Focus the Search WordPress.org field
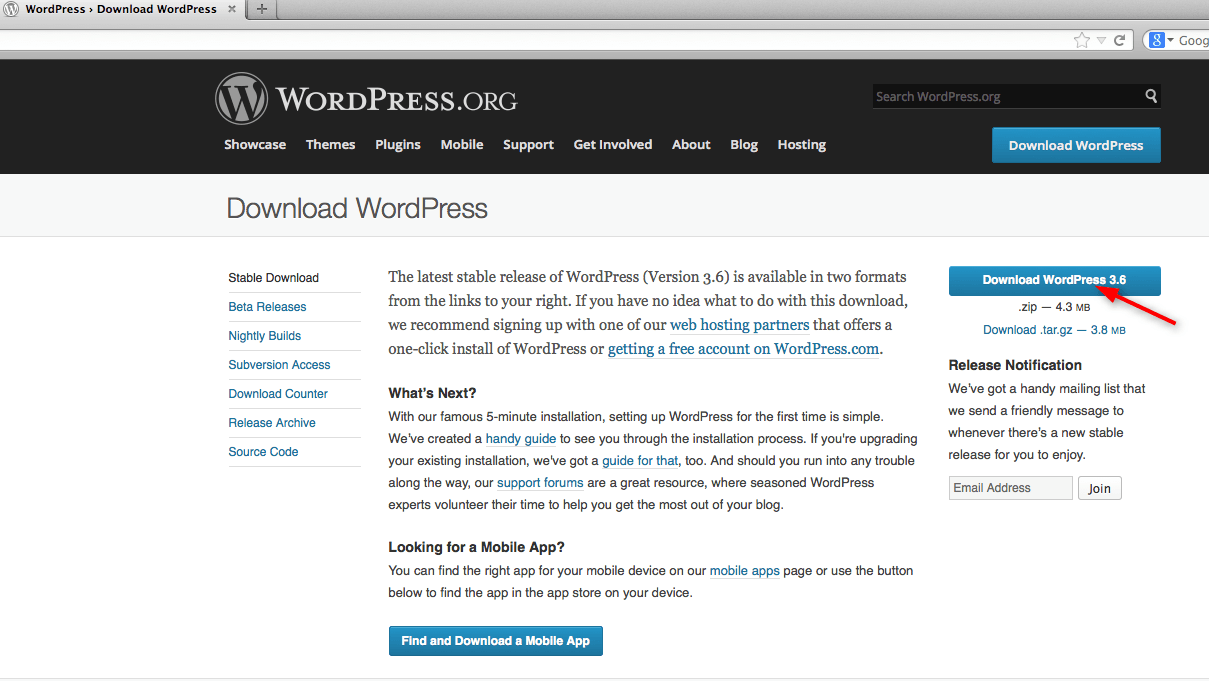The height and width of the screenshot is (681, 1209). [1005, 97]
